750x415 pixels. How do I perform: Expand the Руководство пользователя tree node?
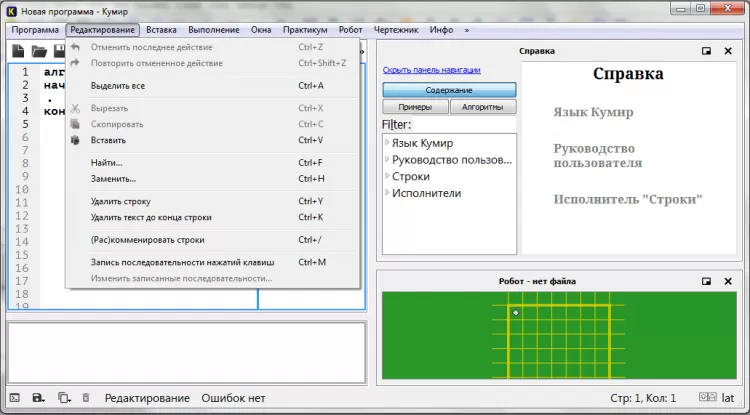387,160
